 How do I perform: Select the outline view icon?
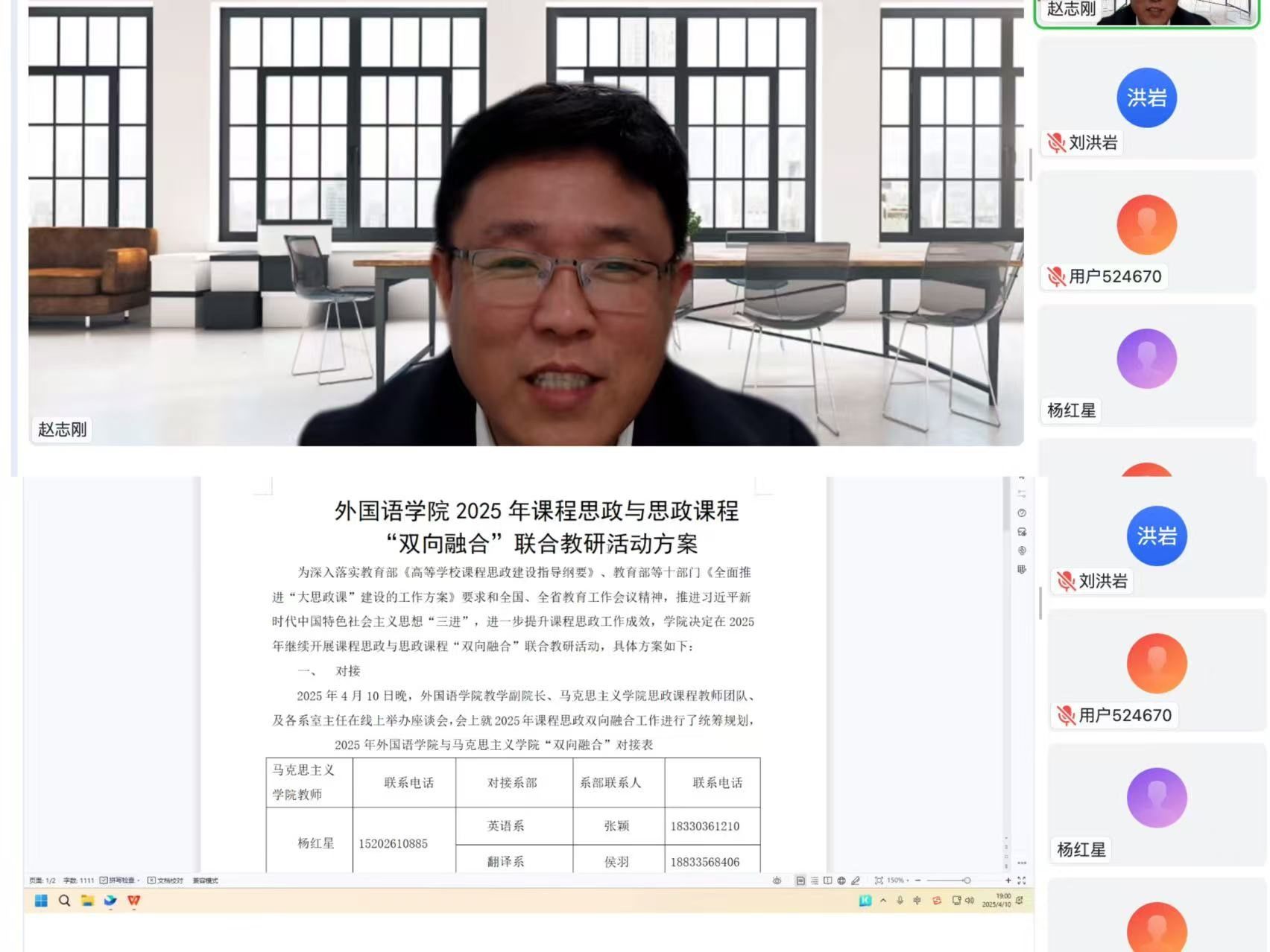coord(814,880)
